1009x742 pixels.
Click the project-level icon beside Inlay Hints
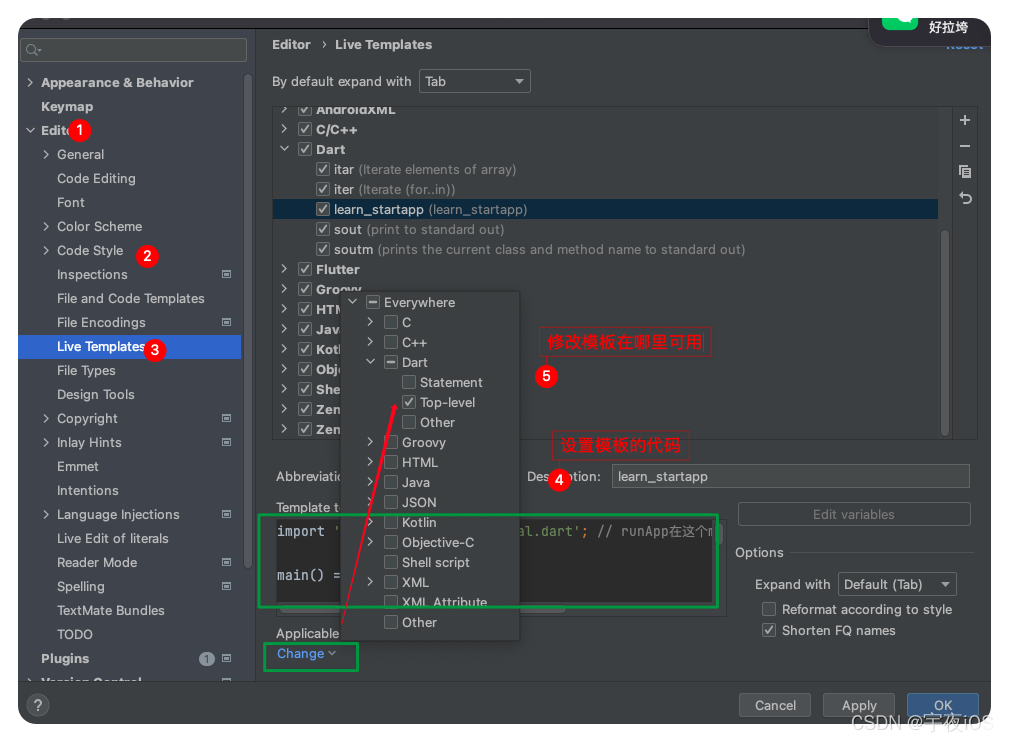point(227,442)
